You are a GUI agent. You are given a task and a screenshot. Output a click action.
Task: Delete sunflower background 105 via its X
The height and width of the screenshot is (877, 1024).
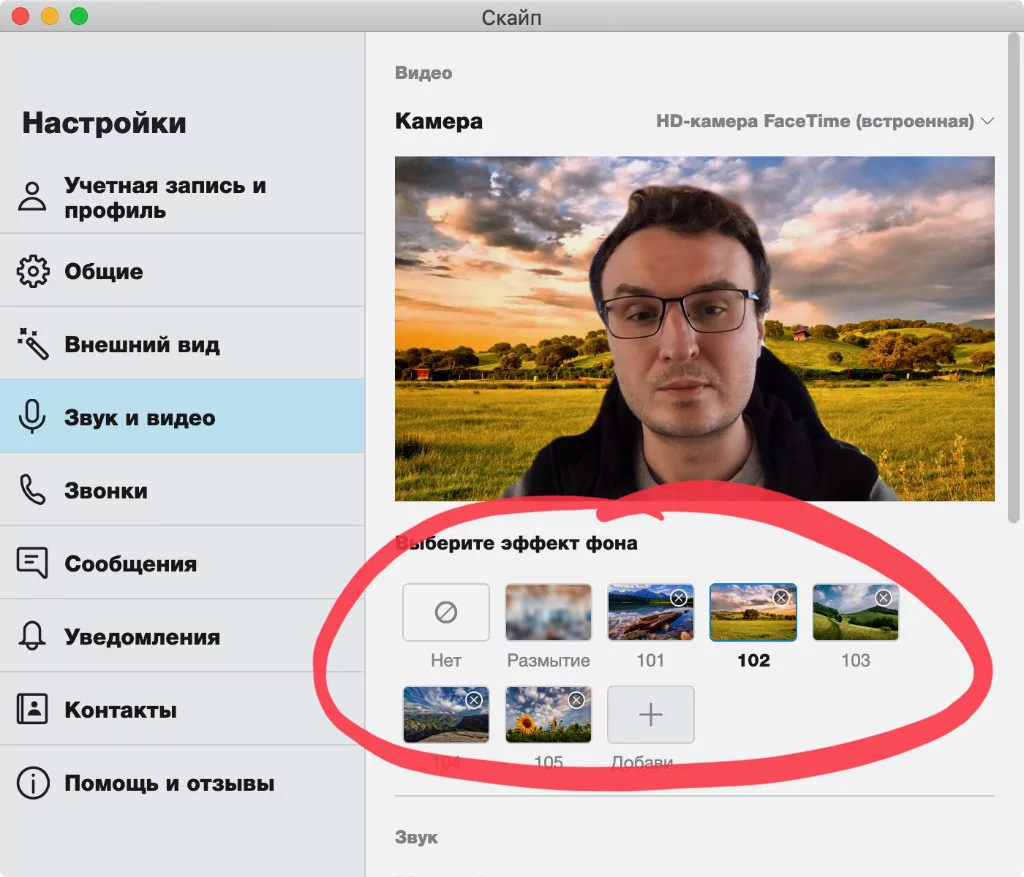click(x=576, y=700)
